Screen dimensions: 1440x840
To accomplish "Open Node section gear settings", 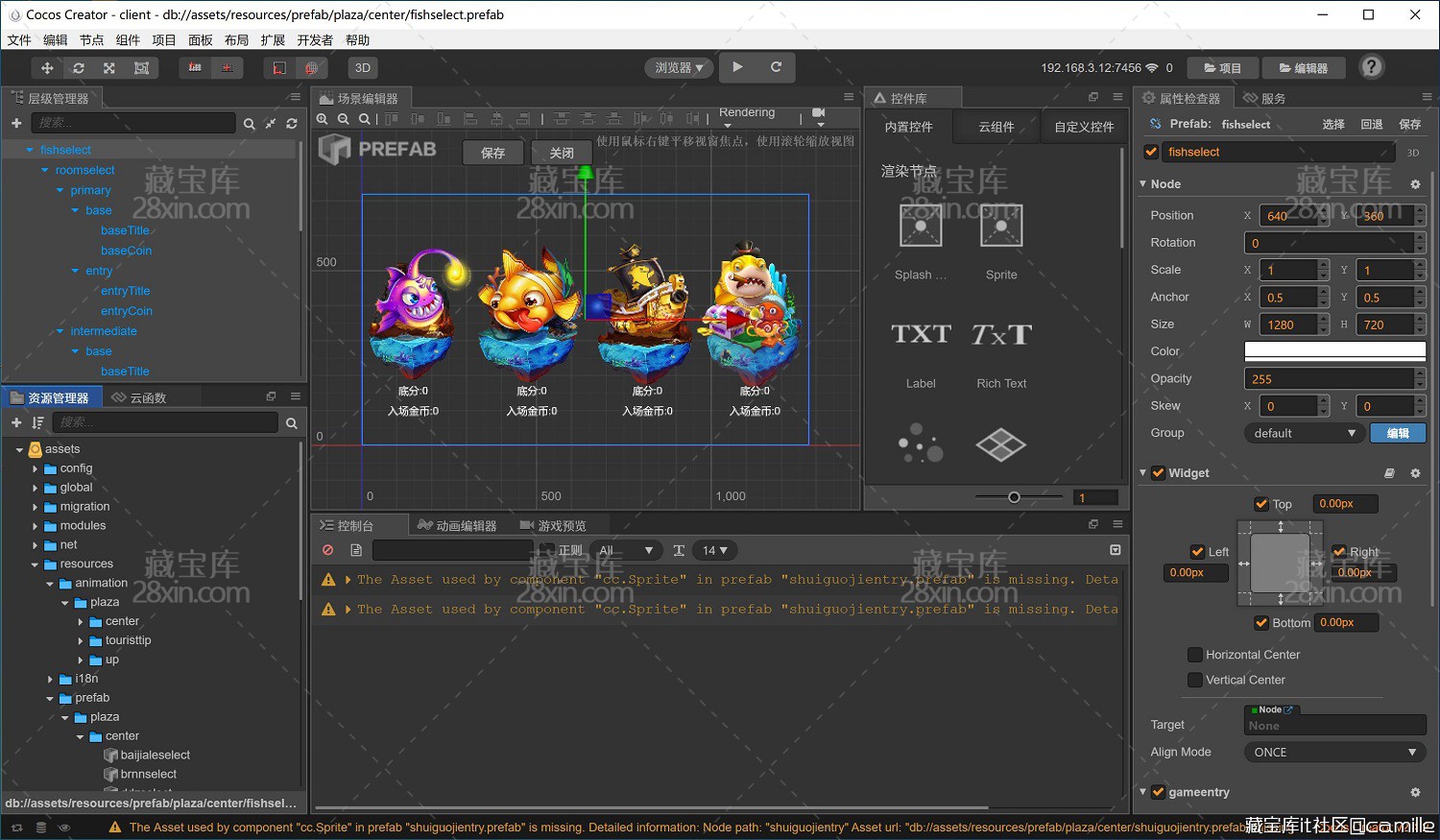I will pyautogui.click(x=1415, y=184).
